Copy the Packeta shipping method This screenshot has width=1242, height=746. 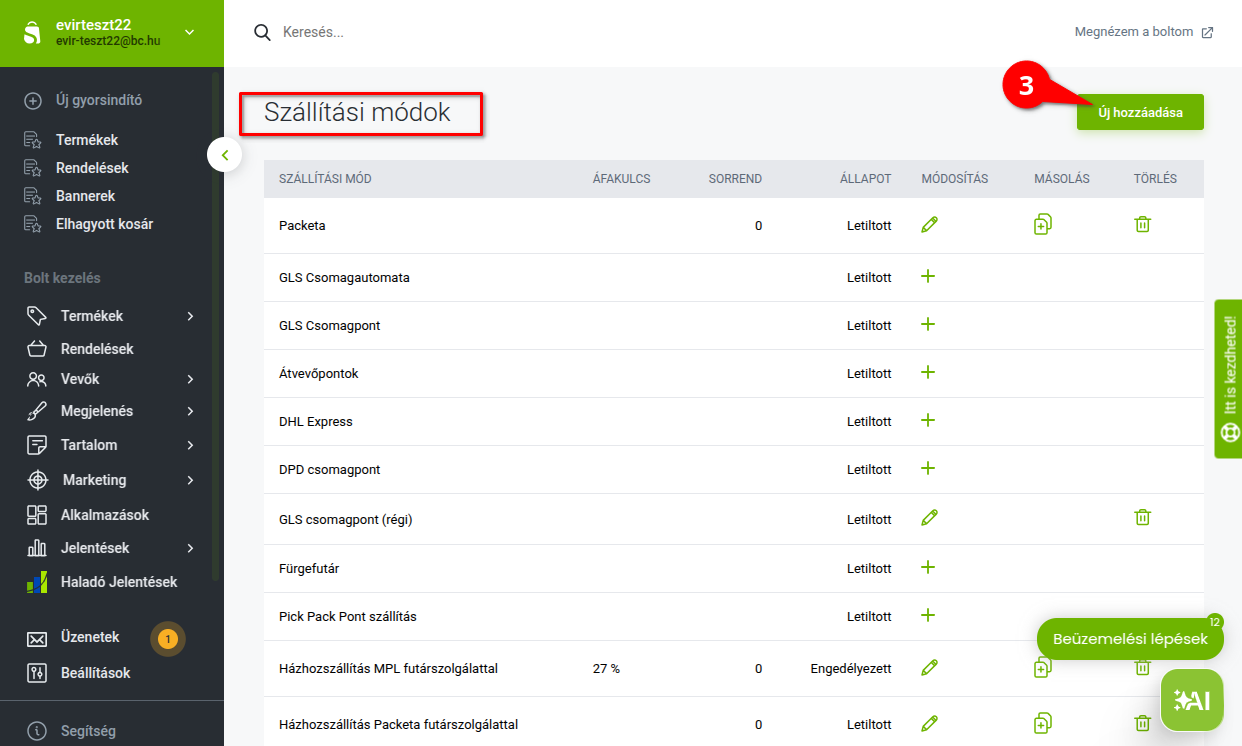(1042, 225)
